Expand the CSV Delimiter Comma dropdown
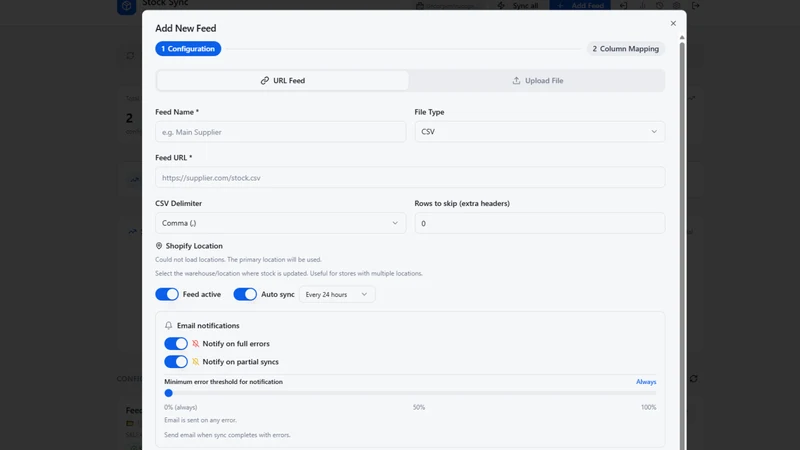This screenshot has height=450, width=800. 281,223
